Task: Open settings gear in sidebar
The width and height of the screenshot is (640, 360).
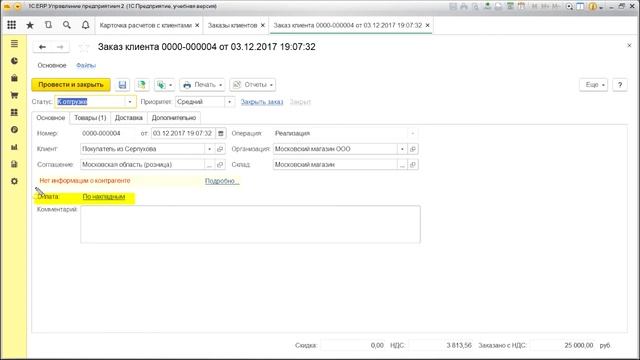Action: point(14,181)
